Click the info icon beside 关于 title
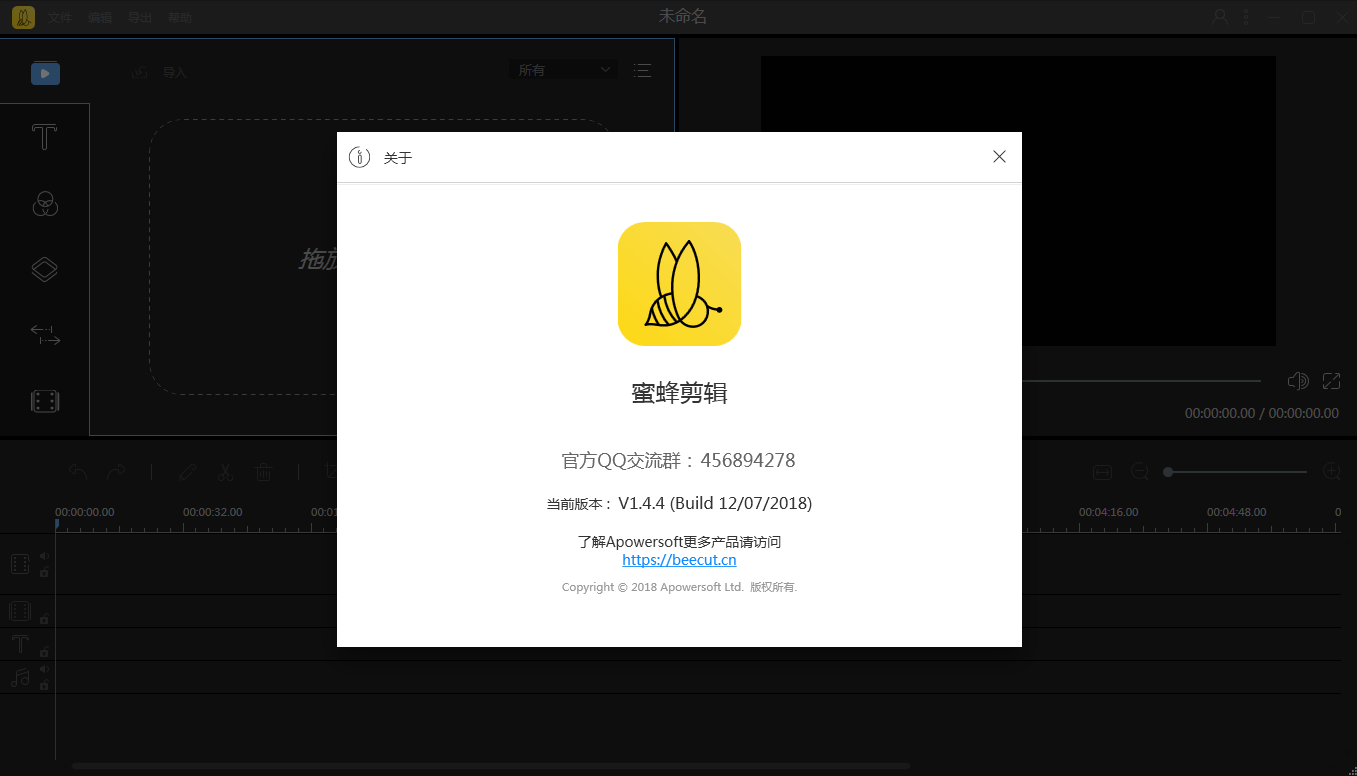The height and width of the screenshot is (776, 1357). pyautogui.click(x=359, y=157)
